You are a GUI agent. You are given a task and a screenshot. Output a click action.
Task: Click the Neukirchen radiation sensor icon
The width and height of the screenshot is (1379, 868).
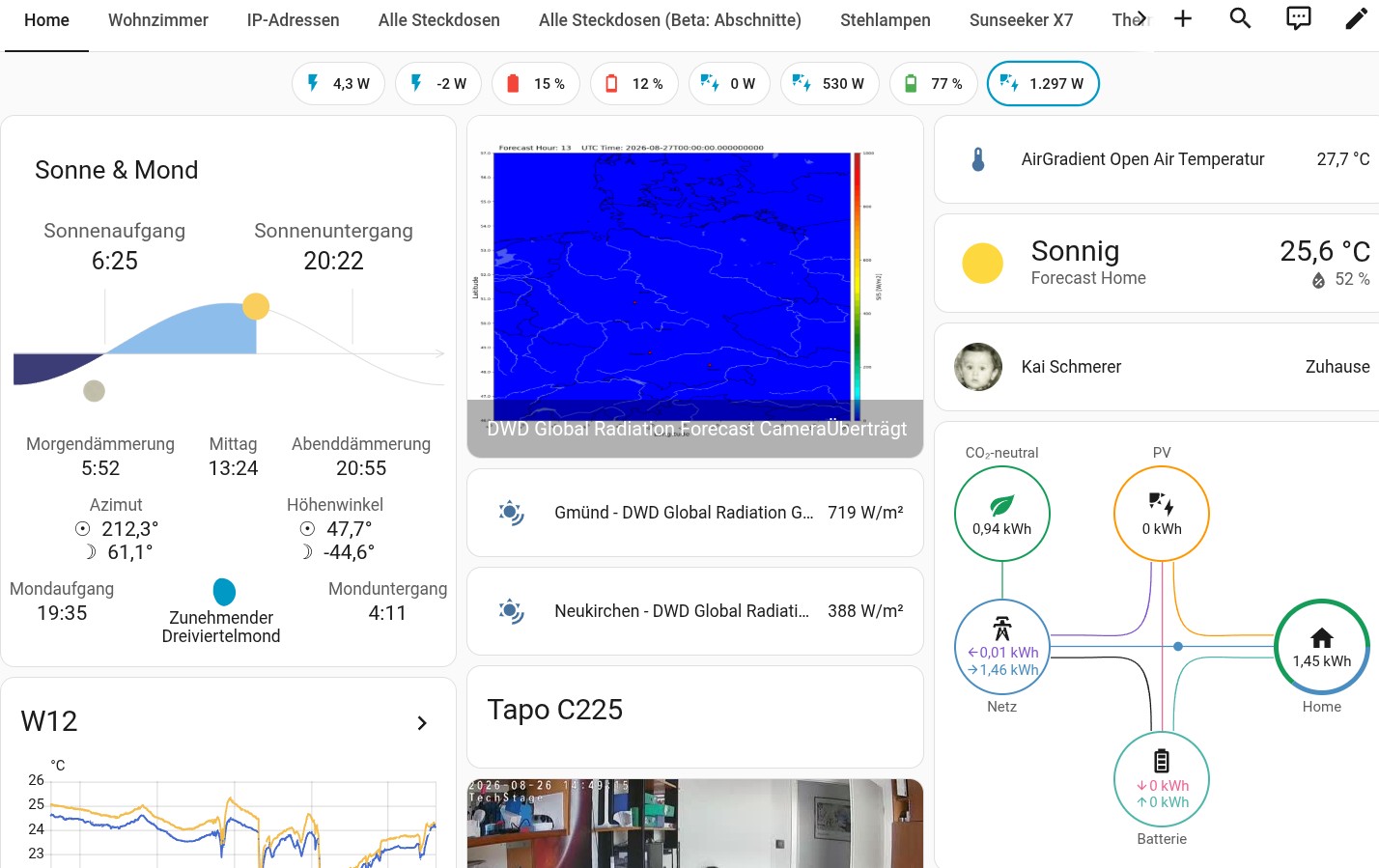coord(511,611)
